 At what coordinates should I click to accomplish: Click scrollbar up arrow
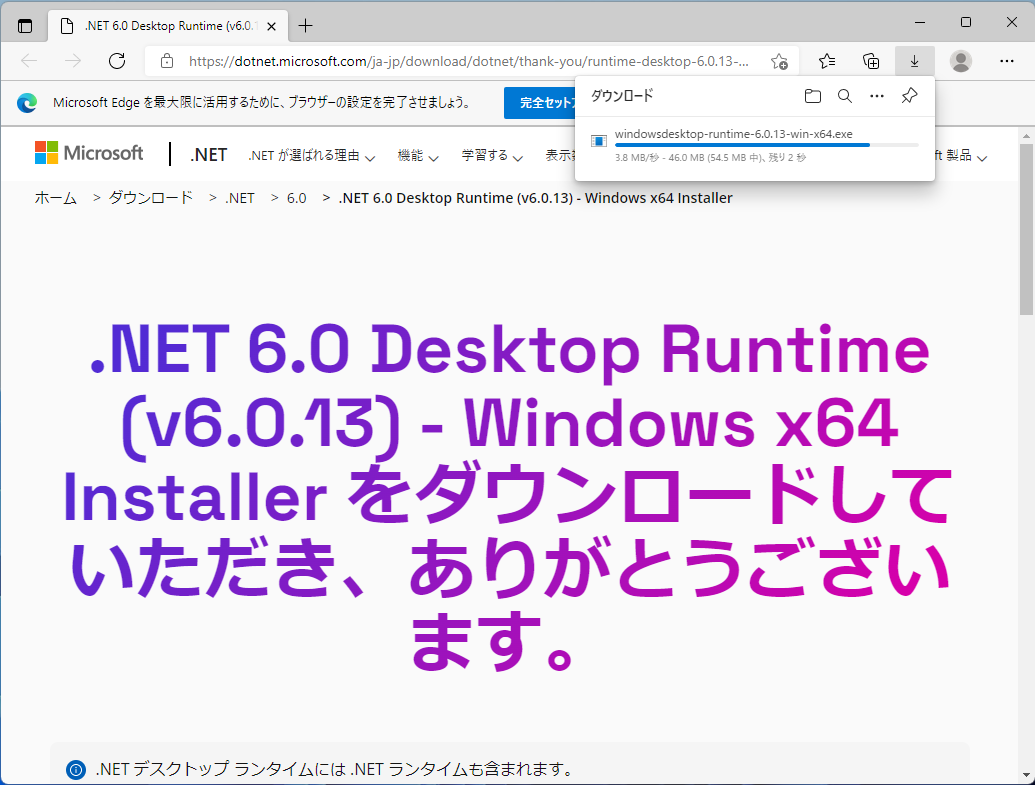point(1026,135)
